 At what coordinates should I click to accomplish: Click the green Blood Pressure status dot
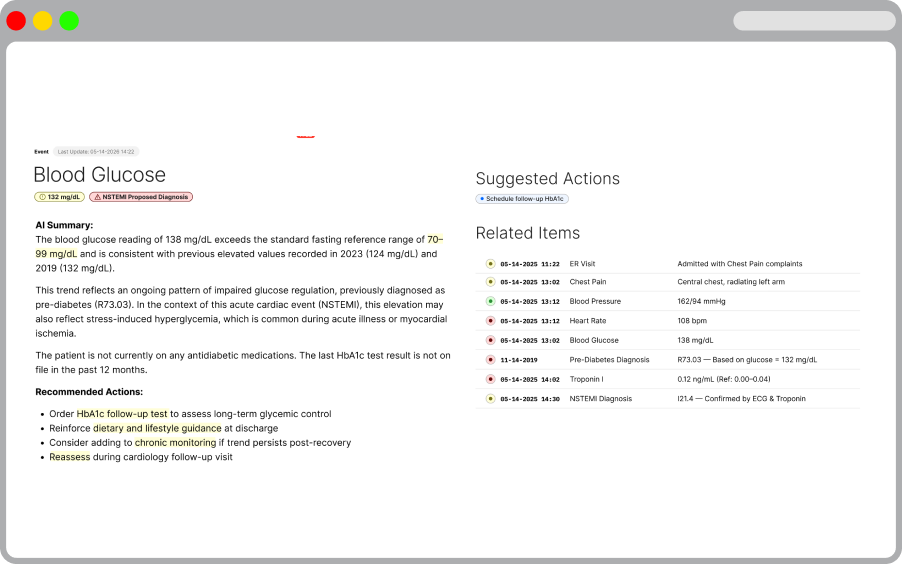click(x=491, y=301)
